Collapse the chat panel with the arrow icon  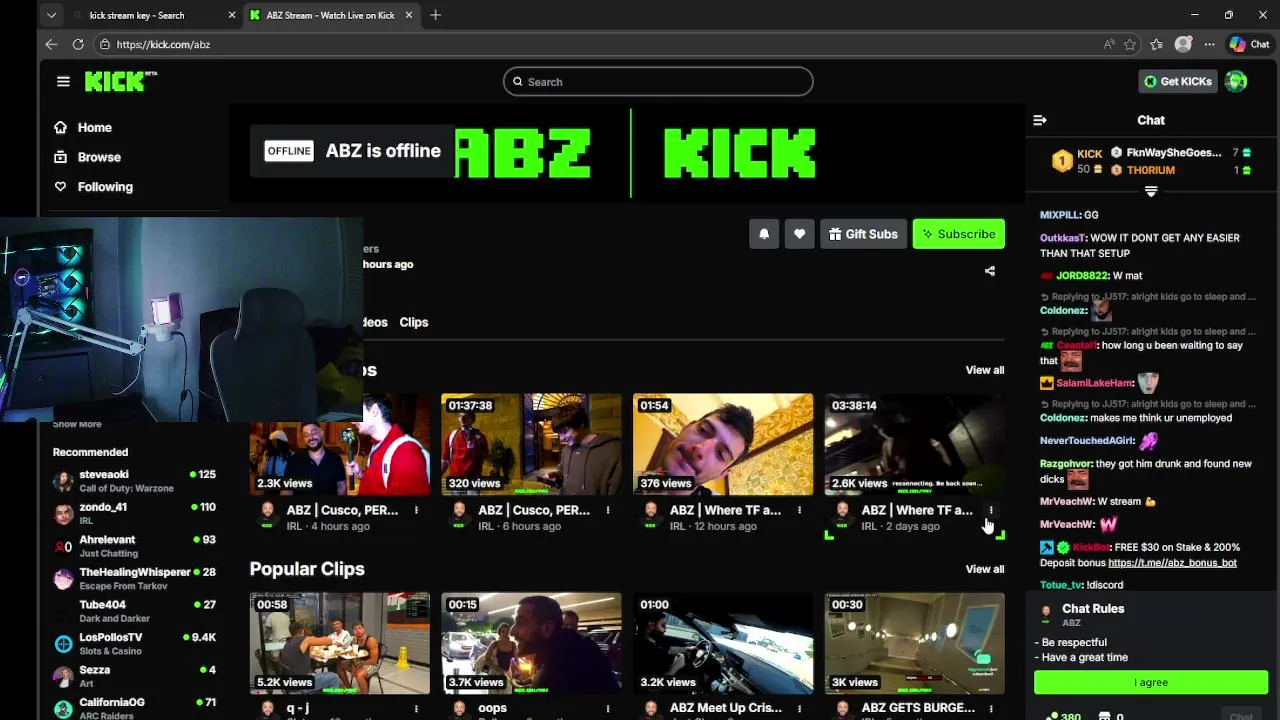[x=1040, y=120]
